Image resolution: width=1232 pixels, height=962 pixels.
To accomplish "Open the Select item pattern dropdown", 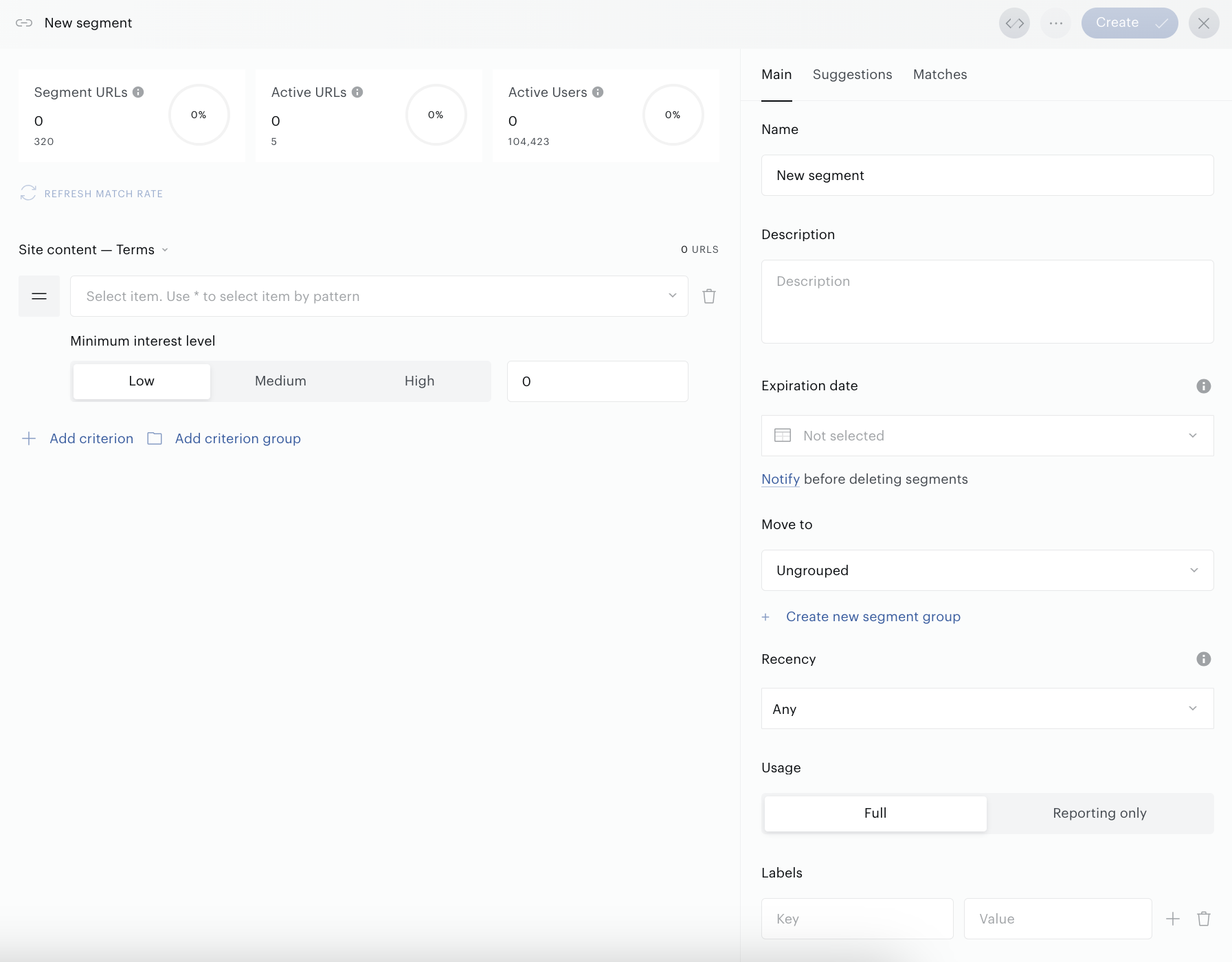I will tap(379, 296).
